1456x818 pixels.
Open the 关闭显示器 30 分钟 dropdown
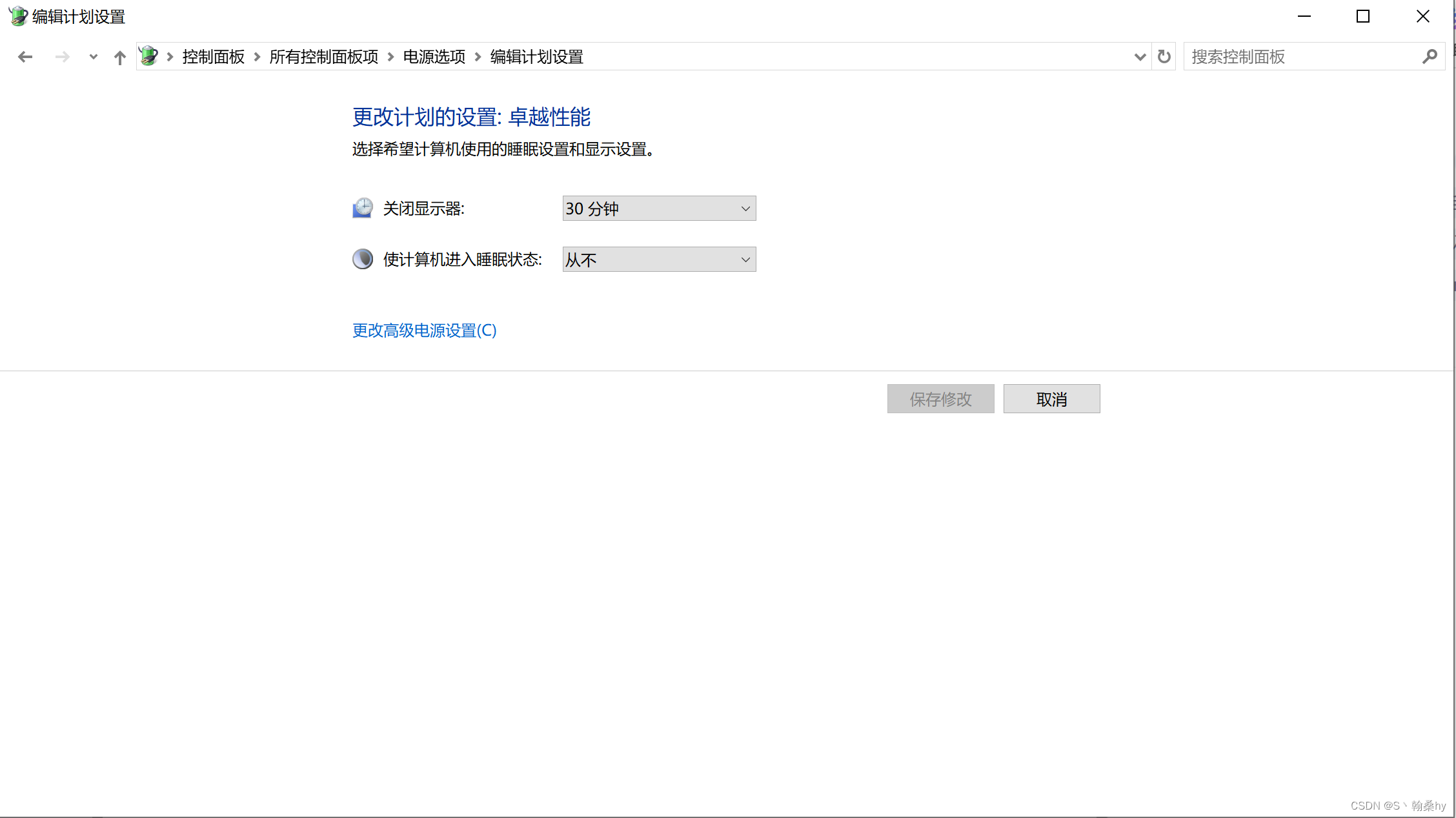pyautogui.click(x=659, y=209)
